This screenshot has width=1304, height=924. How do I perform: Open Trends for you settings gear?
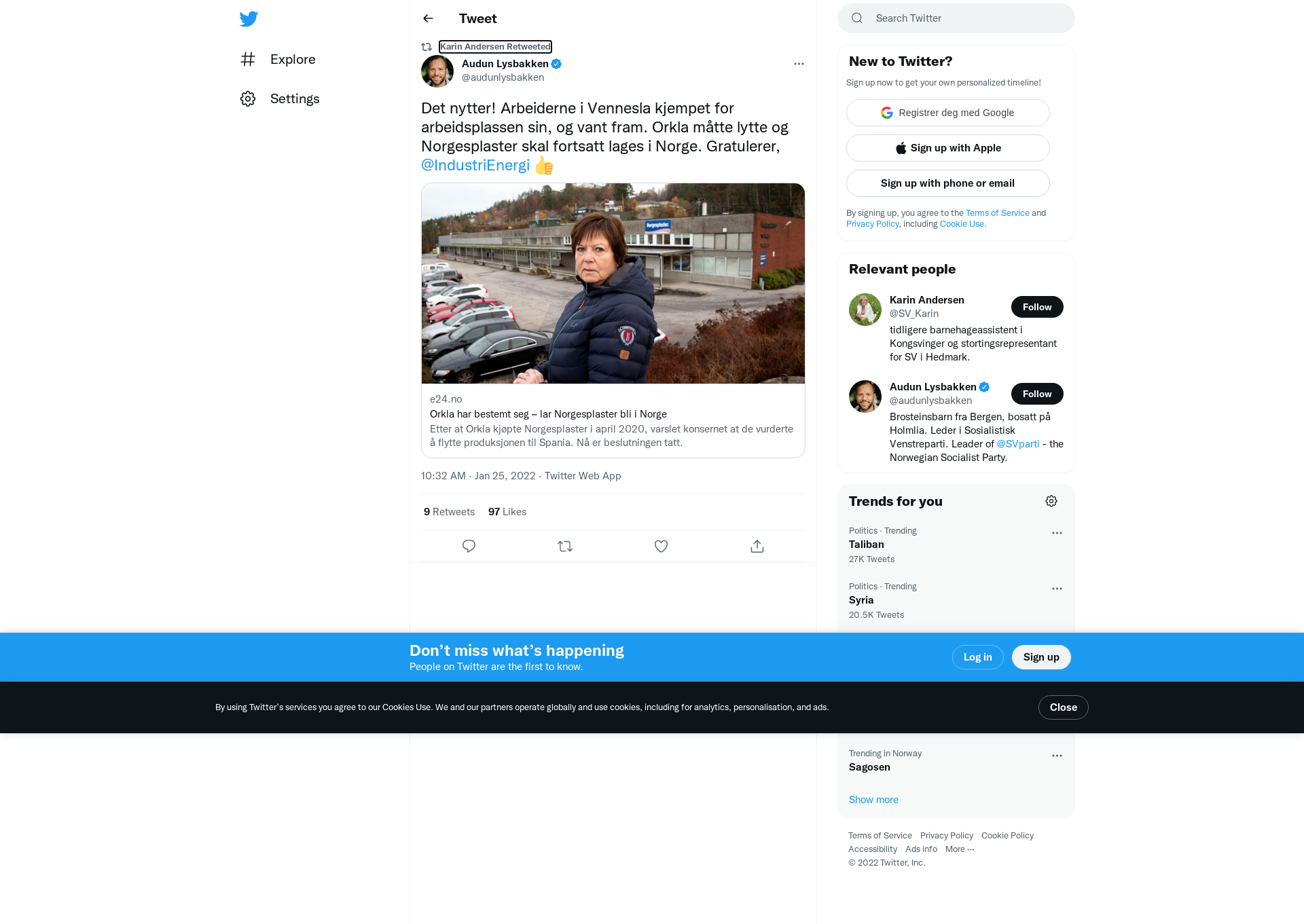tap(1051, 501)
